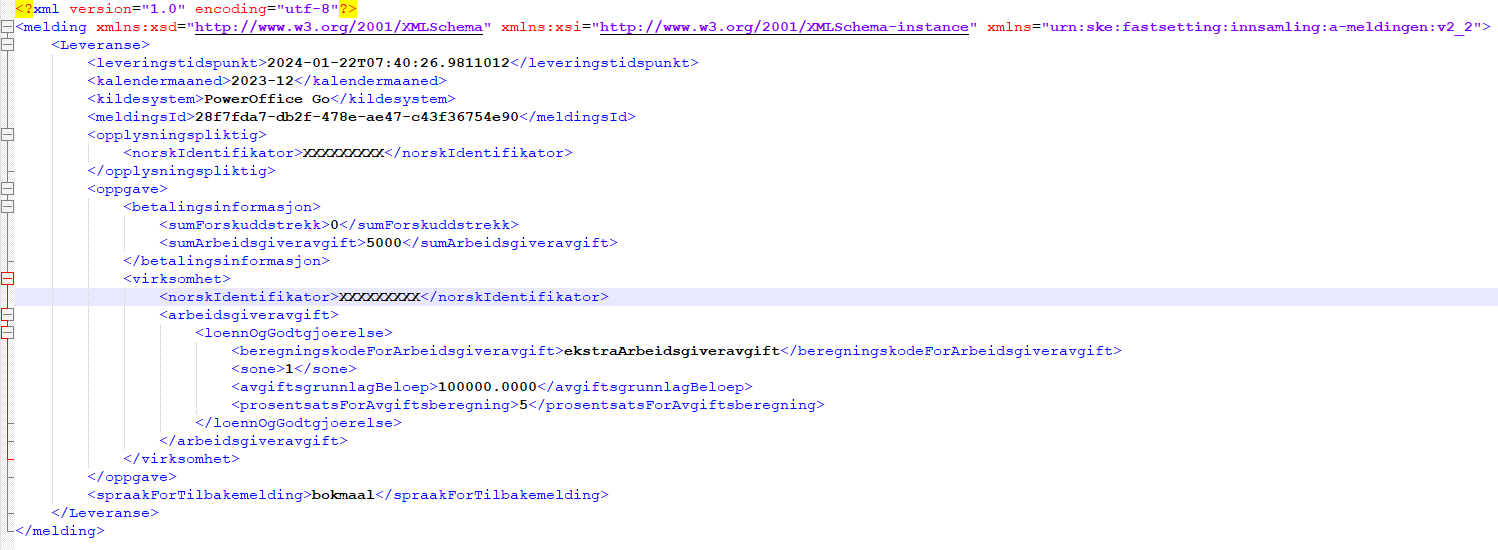Collapse the melding root element fold marker
The width and height of the screenshot is (1498, 550).
tap(8, 27)
